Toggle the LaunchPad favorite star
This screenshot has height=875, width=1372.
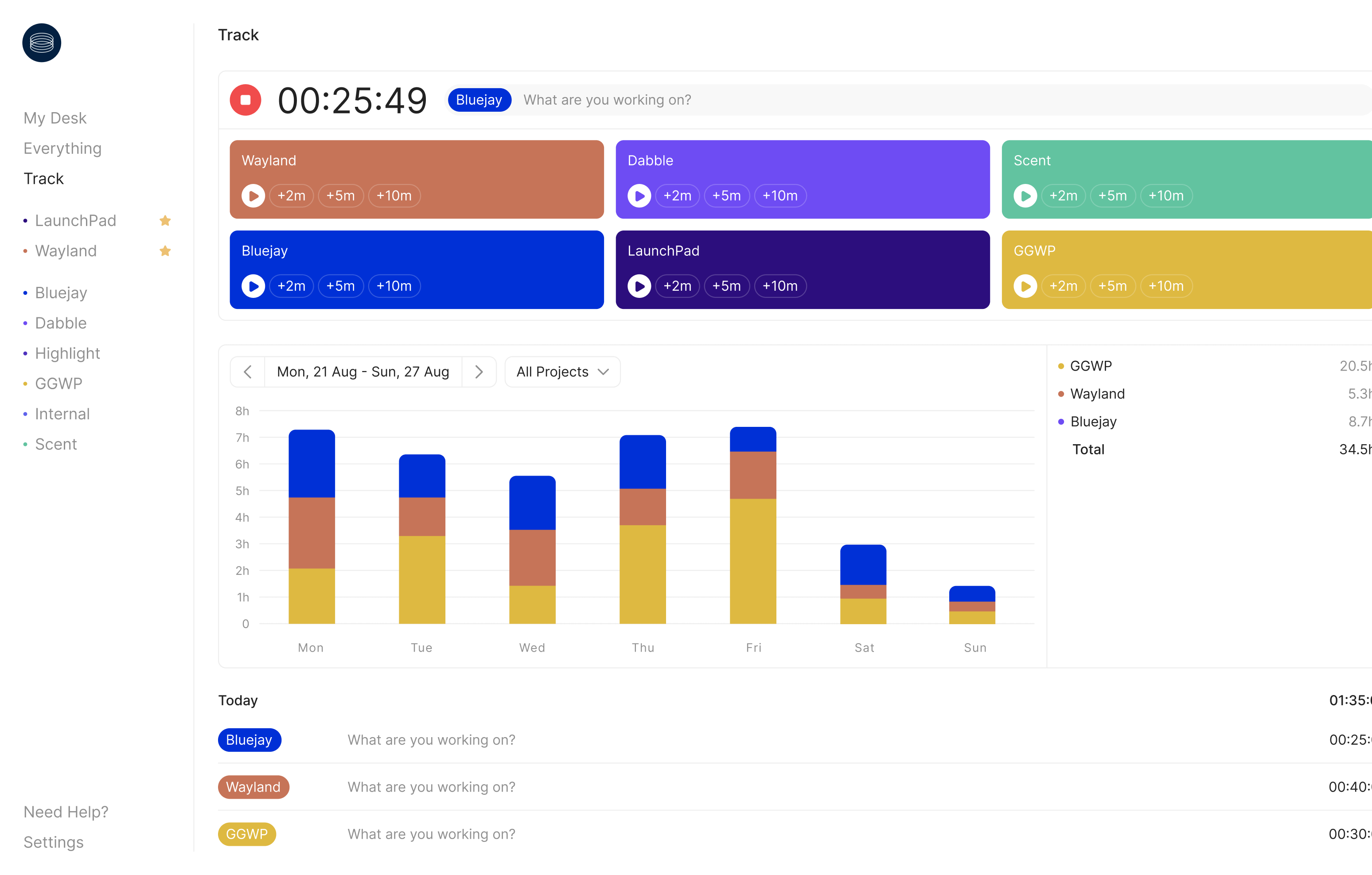165,221
